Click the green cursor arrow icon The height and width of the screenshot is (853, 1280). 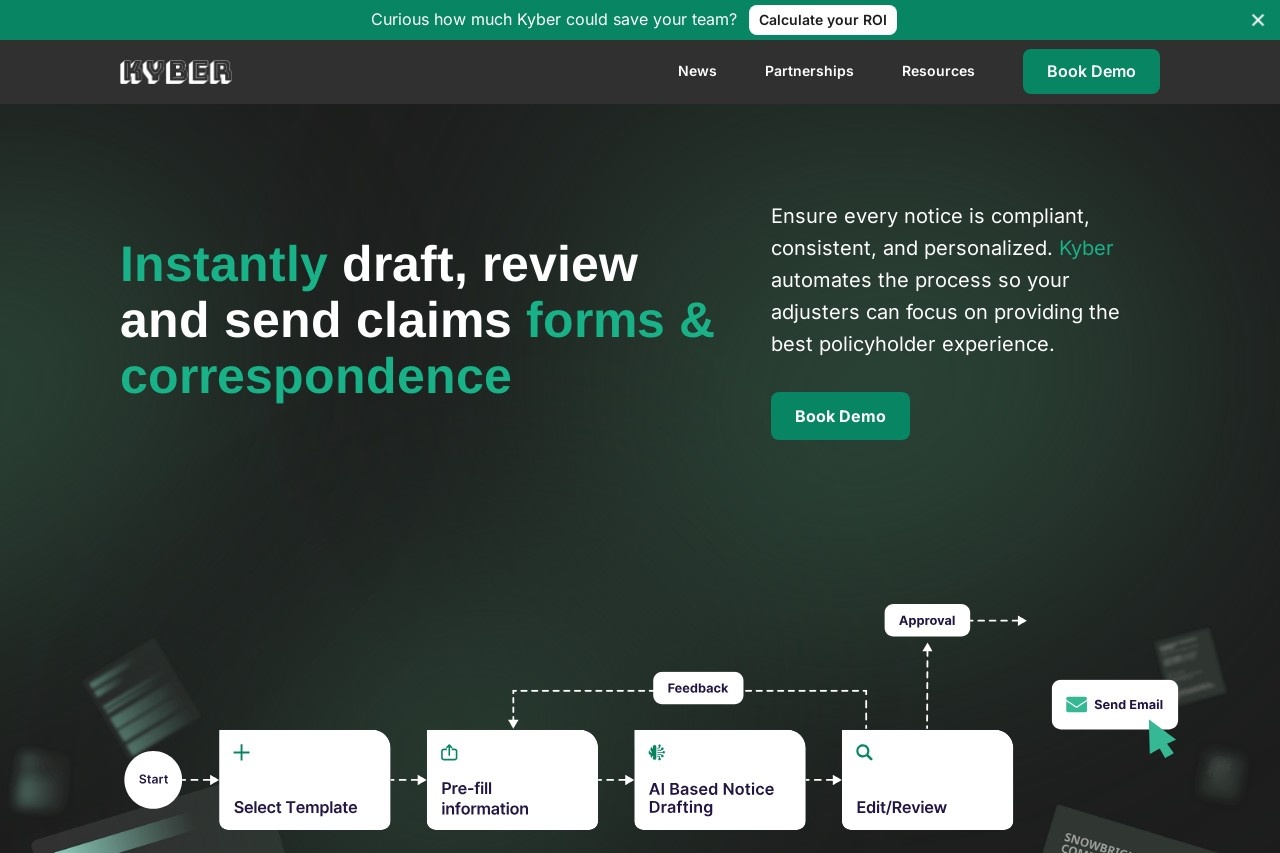(1161, 739)
